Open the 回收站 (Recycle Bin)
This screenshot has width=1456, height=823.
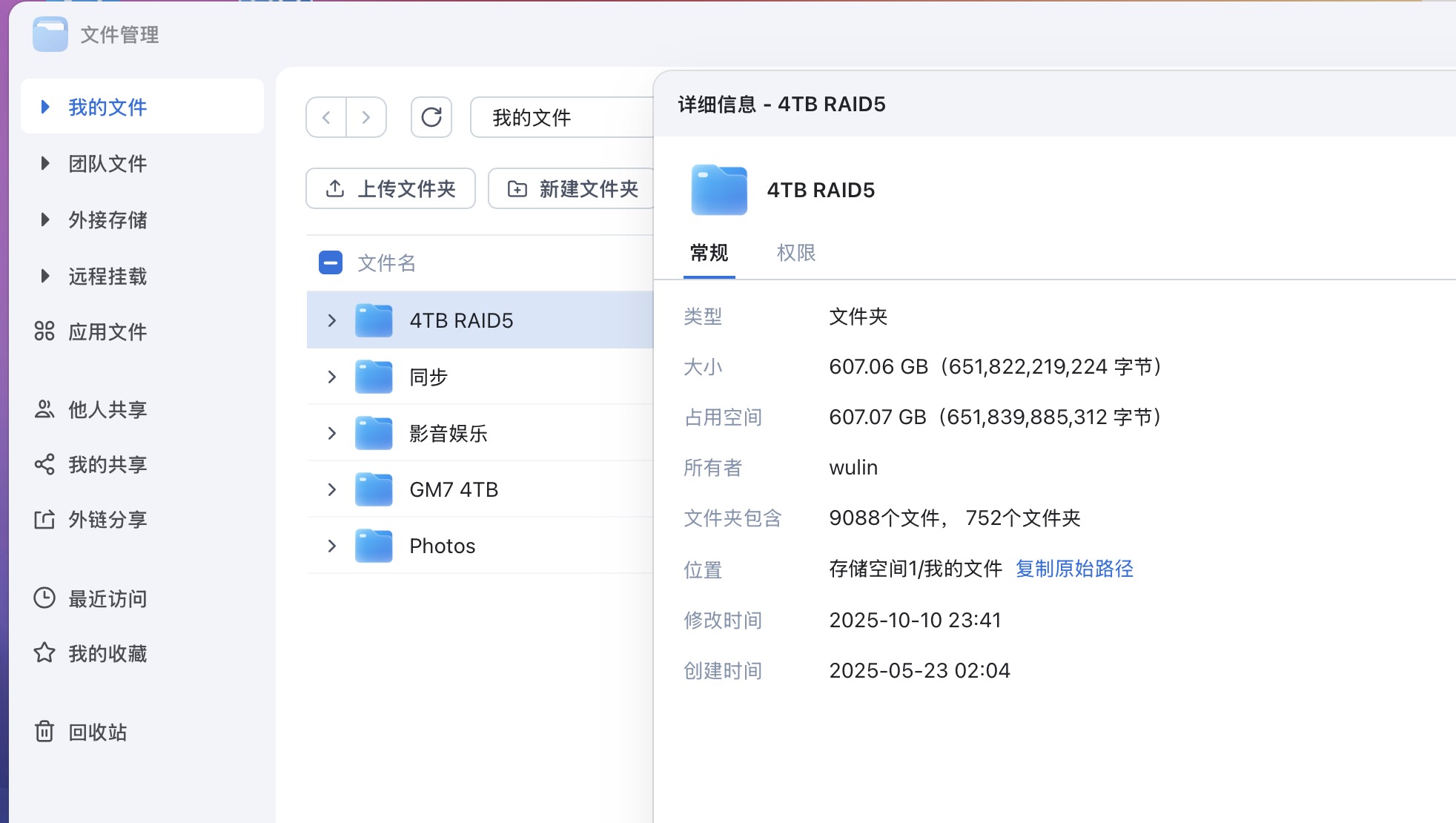pyautogui.click(x=103, y=733)
